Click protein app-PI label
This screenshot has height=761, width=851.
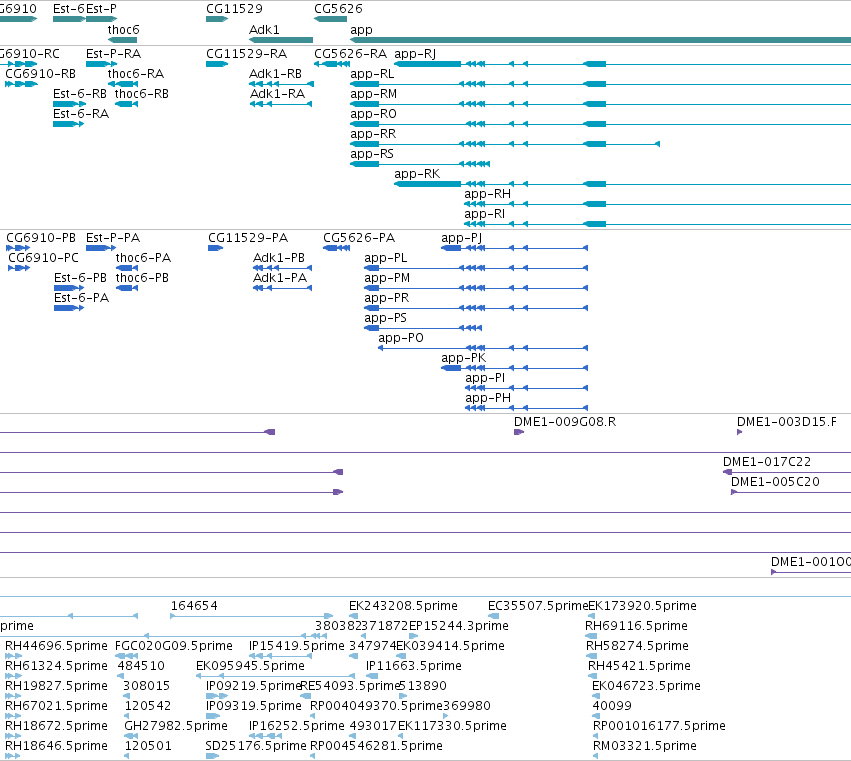tap(485, 379)
